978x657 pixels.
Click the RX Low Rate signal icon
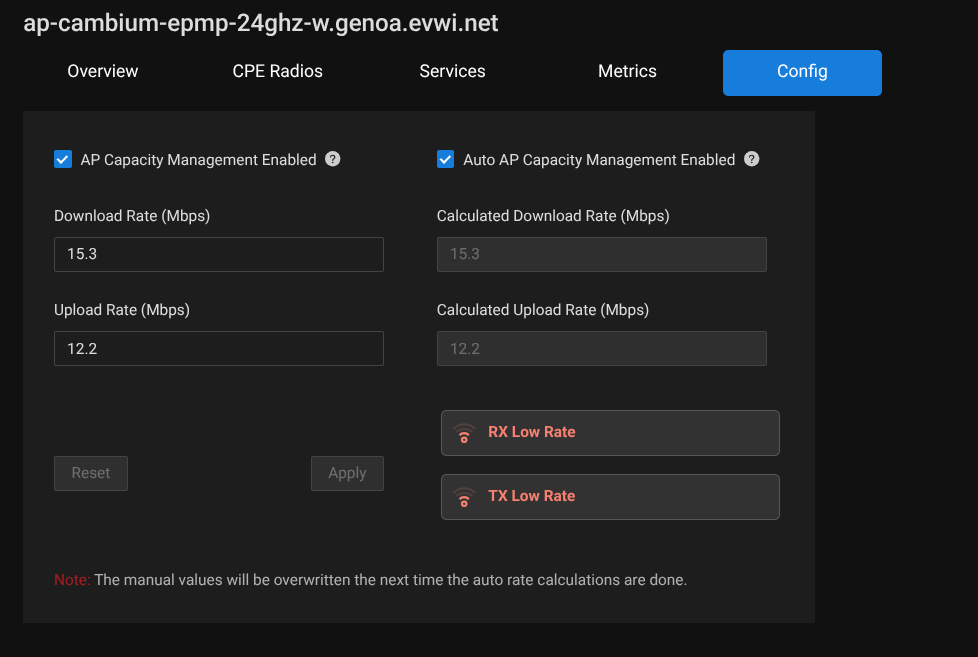coord(463,433)
